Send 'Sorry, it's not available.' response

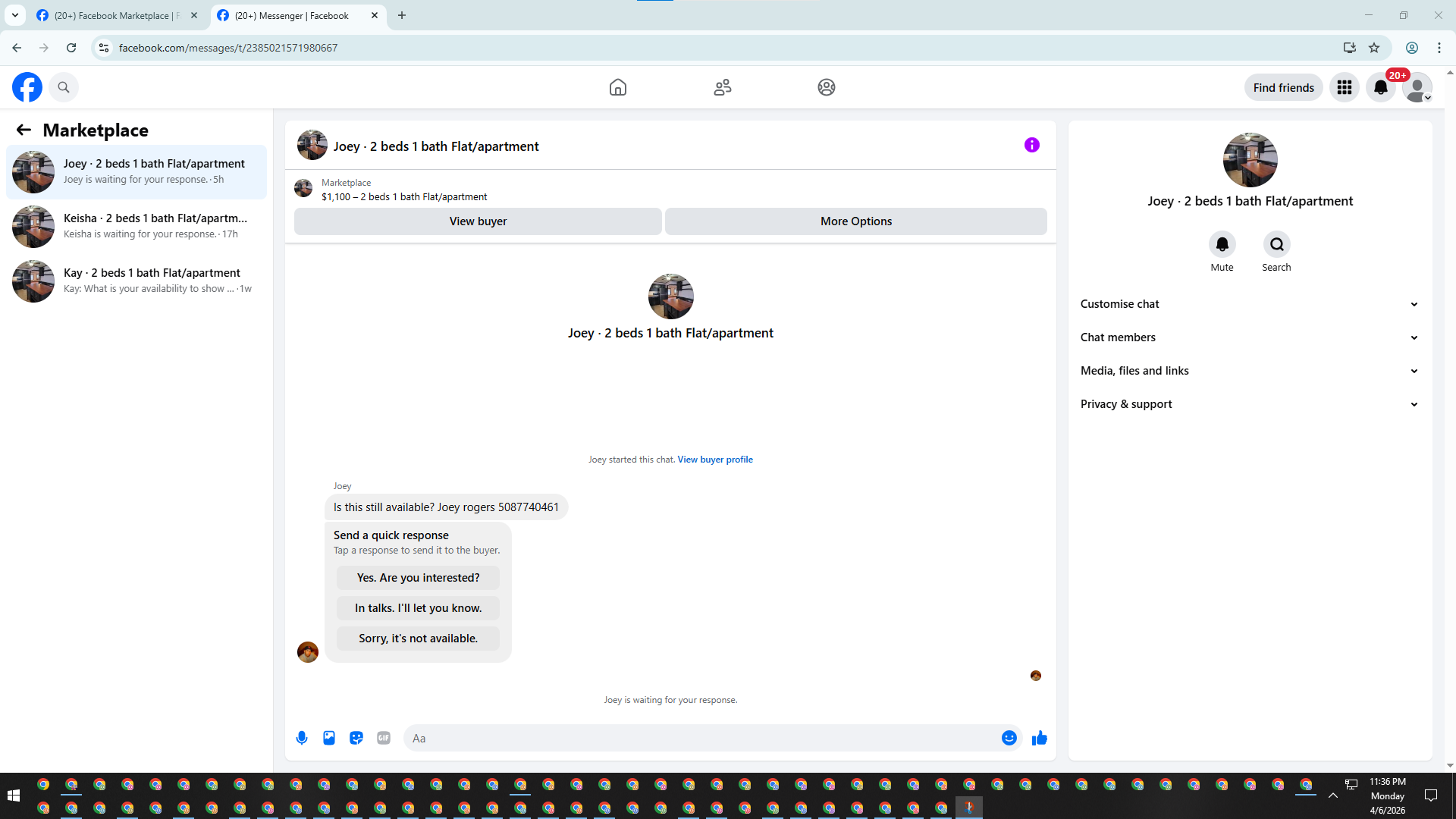419,639
